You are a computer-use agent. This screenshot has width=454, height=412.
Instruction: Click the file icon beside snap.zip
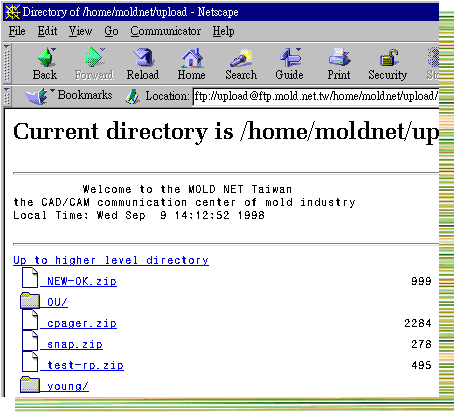click(30, 341)
